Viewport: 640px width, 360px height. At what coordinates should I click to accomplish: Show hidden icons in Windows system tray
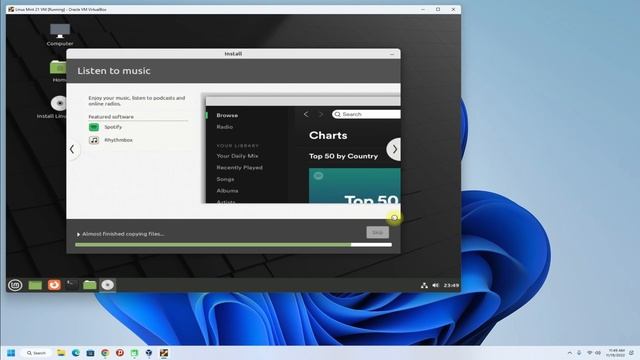click(570, 353)
